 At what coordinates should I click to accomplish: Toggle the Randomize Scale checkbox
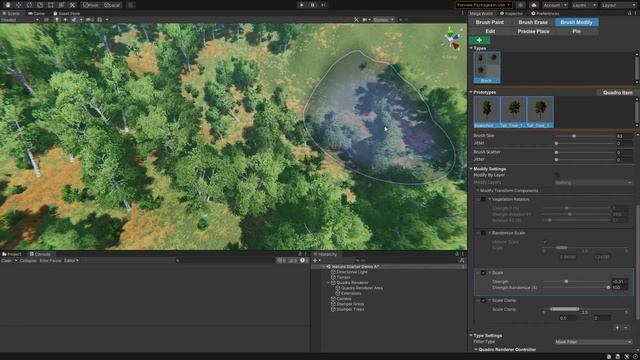coord(483,233)
